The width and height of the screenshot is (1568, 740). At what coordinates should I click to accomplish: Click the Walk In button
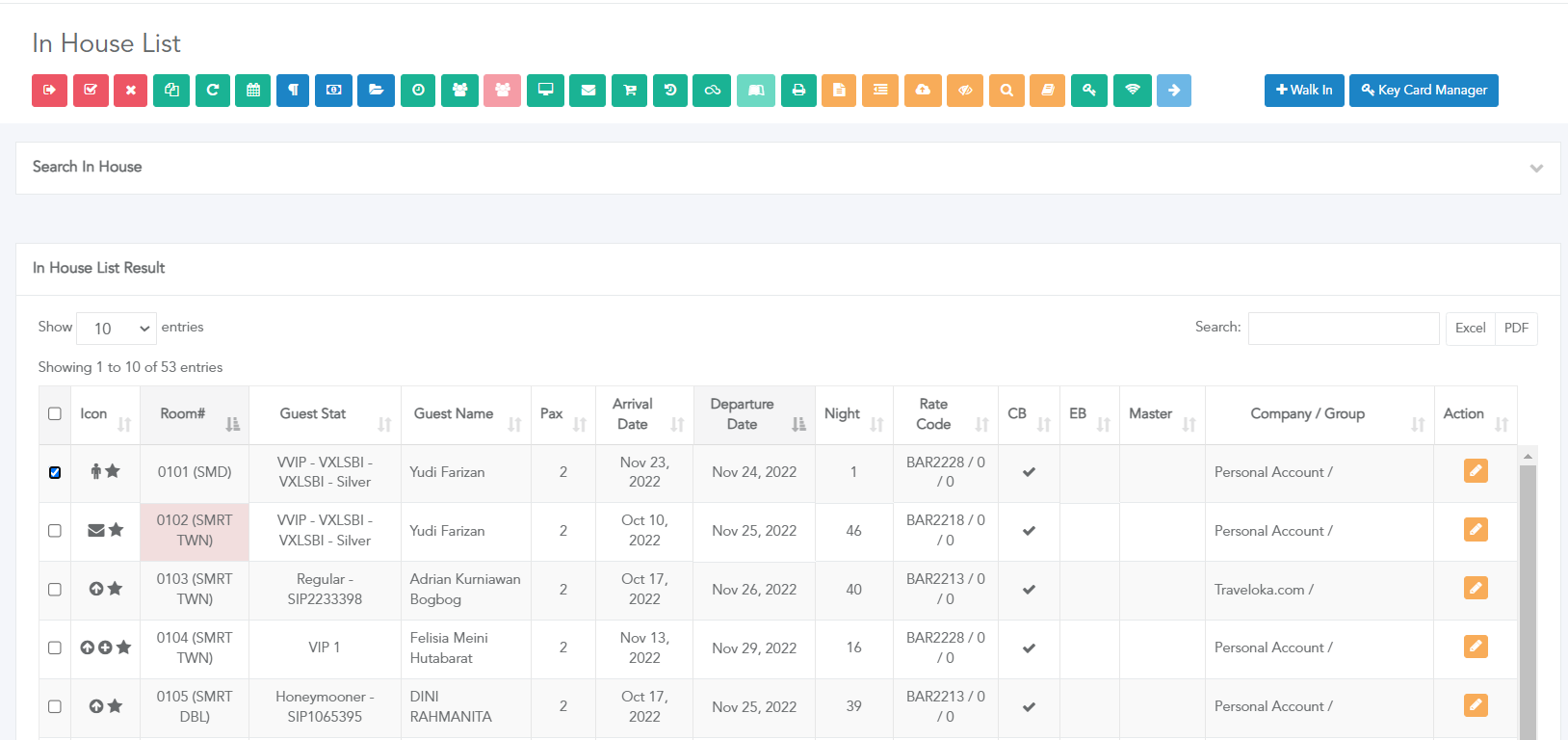tap(1304, 91)
